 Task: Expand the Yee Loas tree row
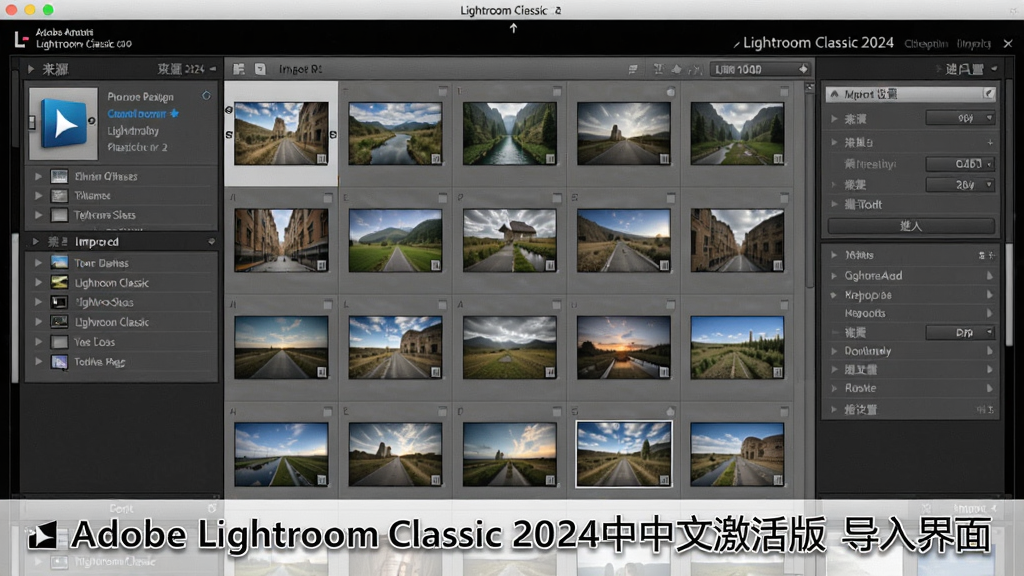click(39, 342)
